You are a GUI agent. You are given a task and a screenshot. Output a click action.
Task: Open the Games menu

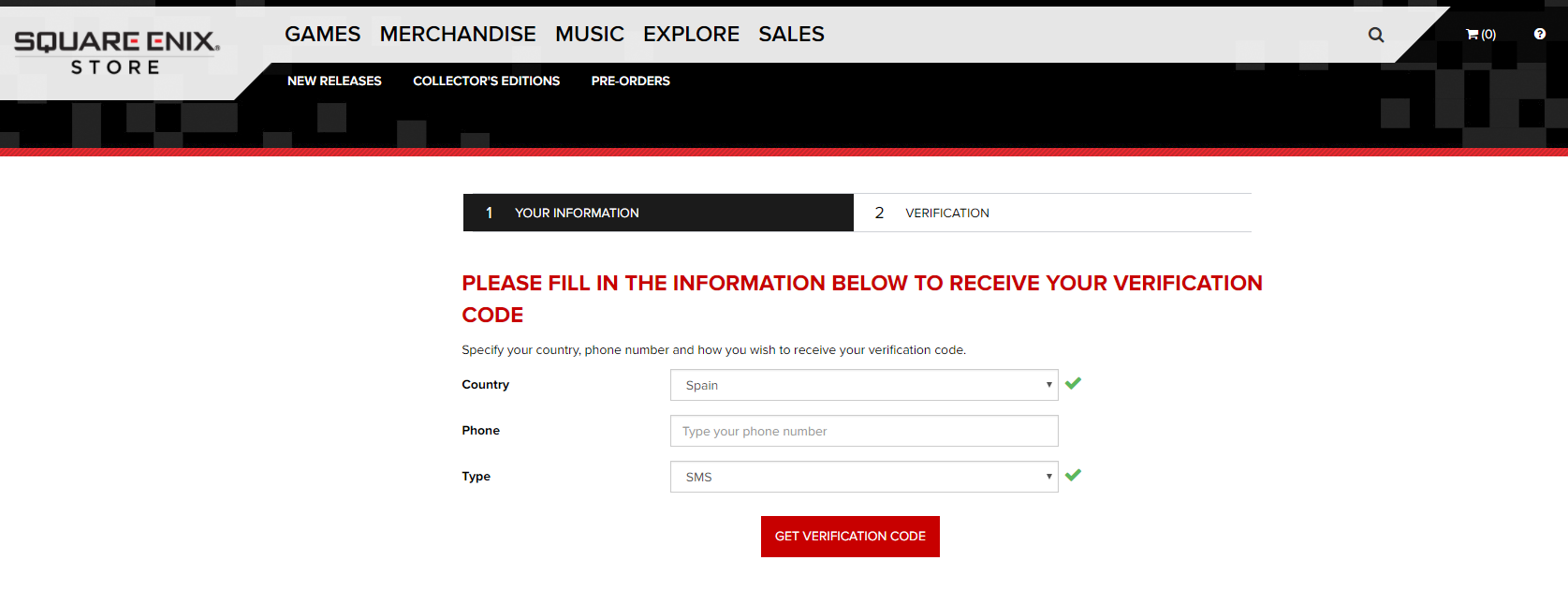[x=322, y=35]
